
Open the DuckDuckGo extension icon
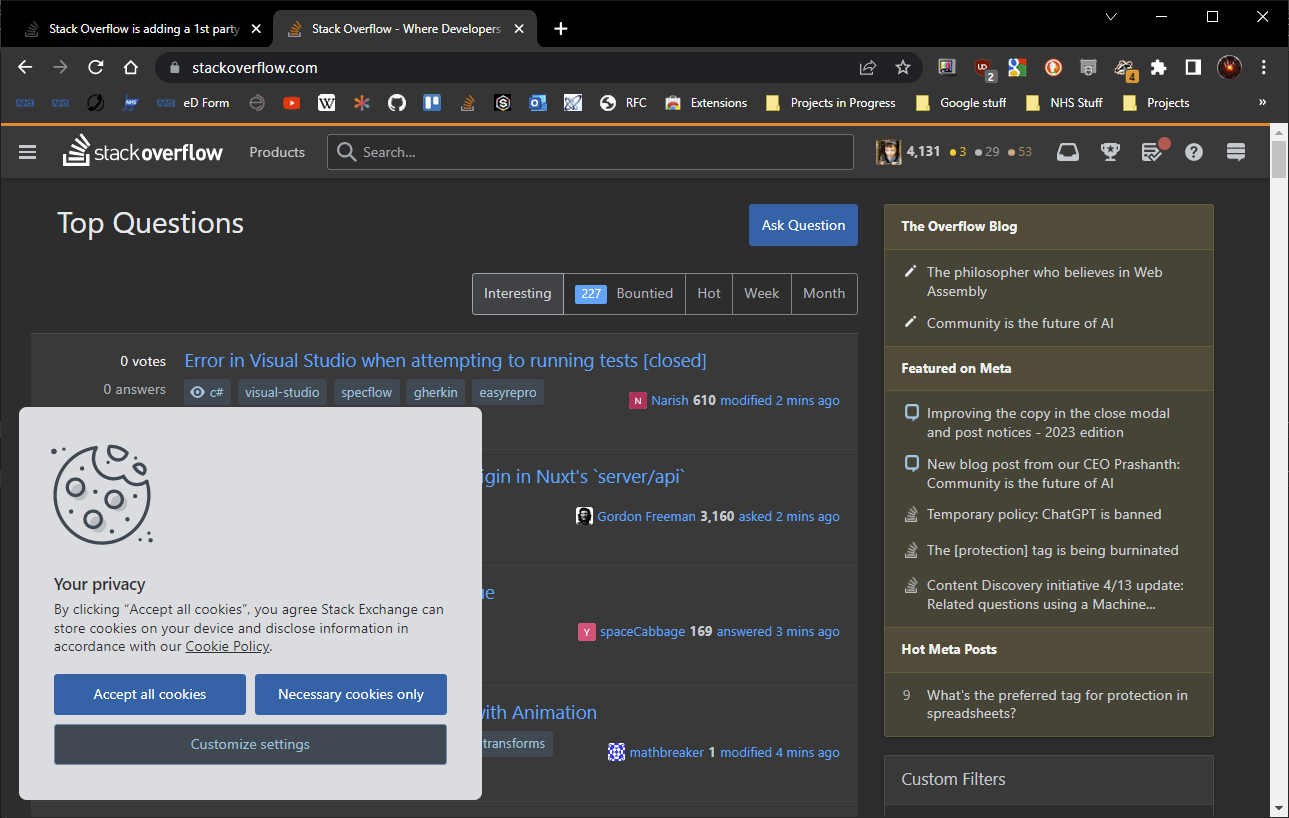[x=1053, y=67]
